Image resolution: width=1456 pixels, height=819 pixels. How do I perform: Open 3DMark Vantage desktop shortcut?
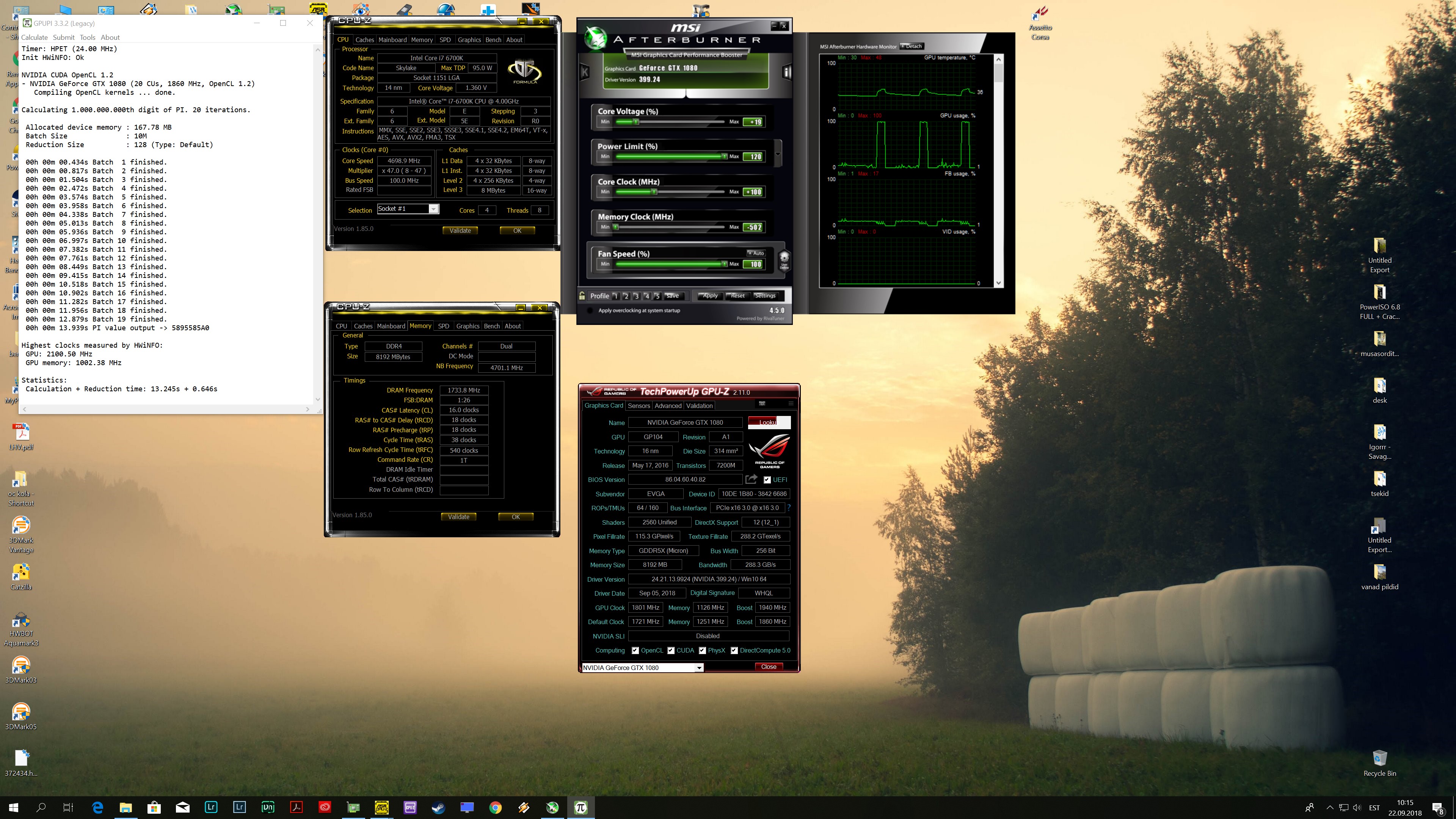pos(21,534)
